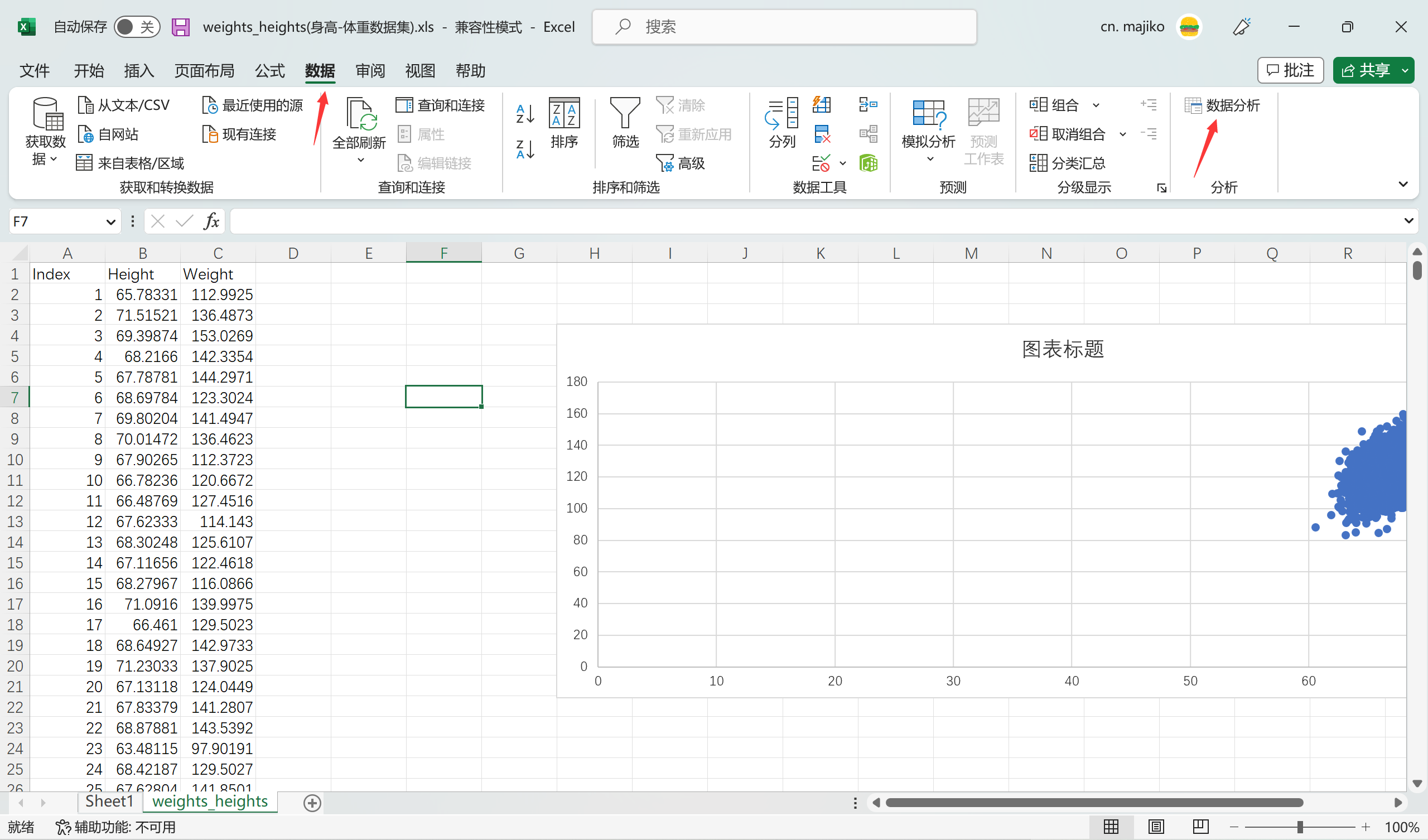Import data 从文本/CSV
The image size is (1428, 840).
(123, 105)
